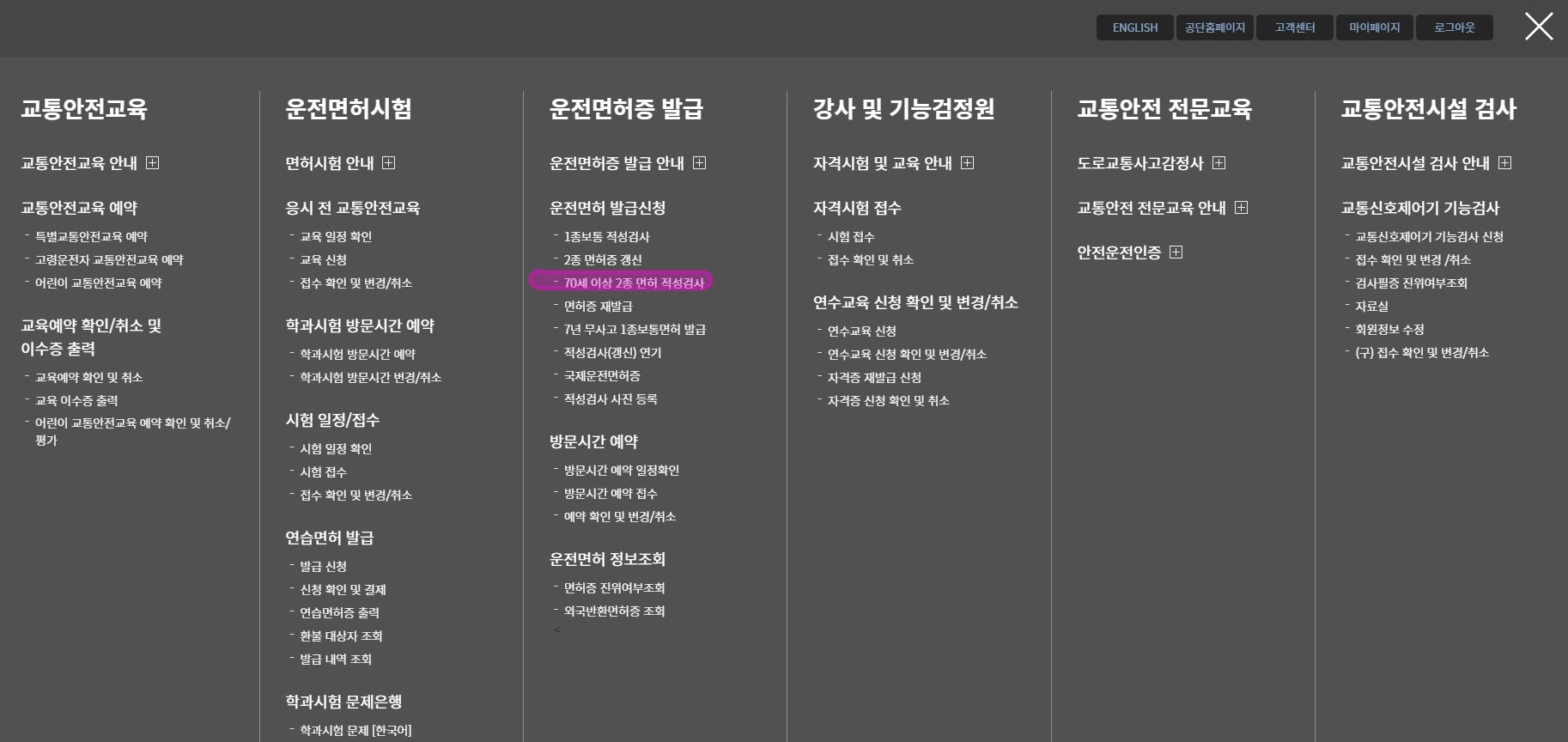Open 자료실 link

coord(1371,306)
